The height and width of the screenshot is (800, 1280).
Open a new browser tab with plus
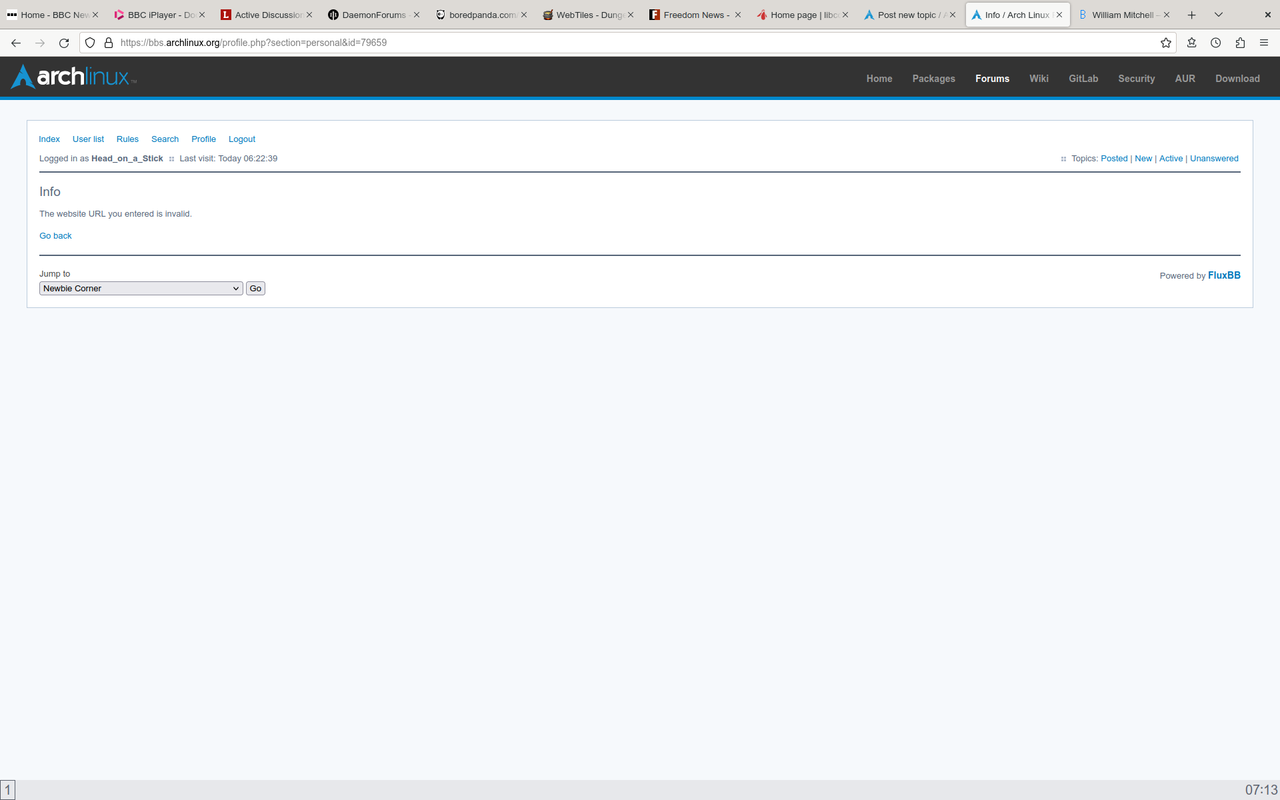(x=1191, y=15)
